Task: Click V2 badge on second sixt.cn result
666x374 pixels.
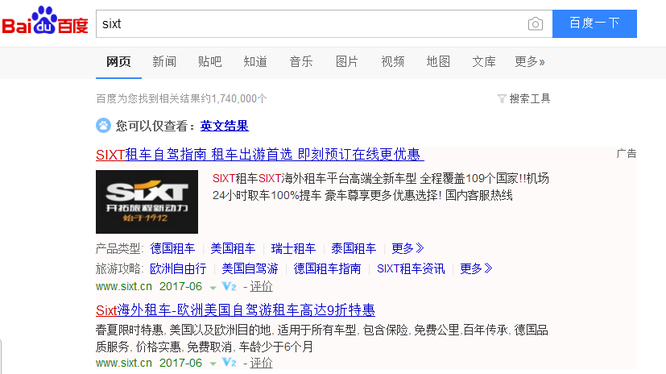Action: [x=229, y=363]
